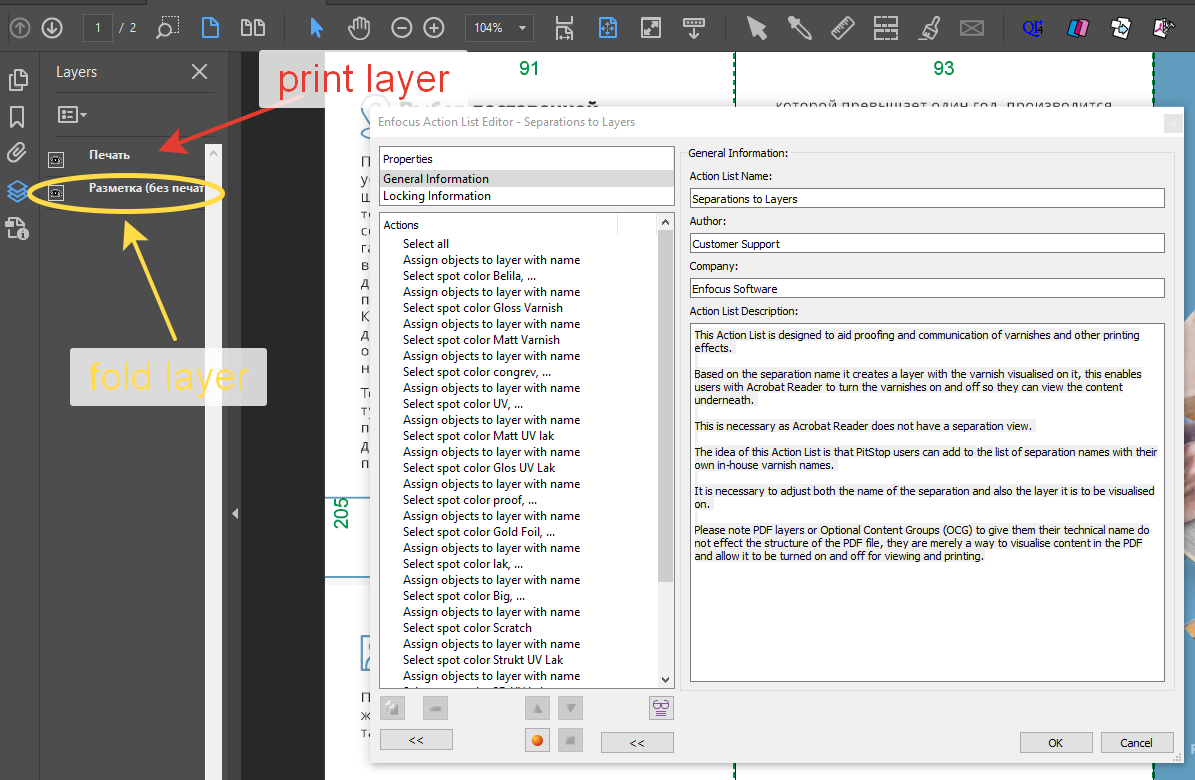Select the 'Select all' action

[425, 244]
